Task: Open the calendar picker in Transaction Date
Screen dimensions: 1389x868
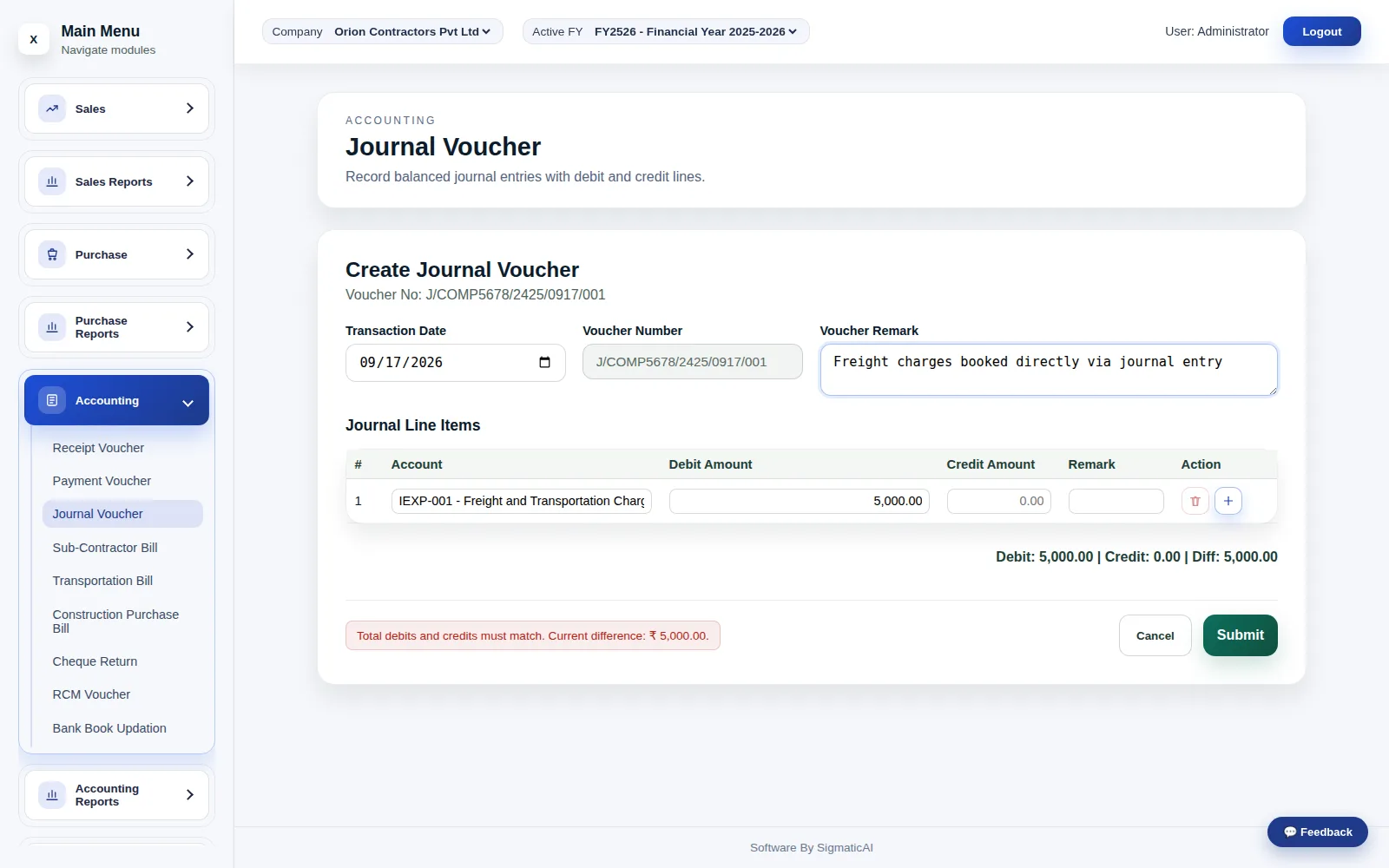Action: click(x=544, y=362)
